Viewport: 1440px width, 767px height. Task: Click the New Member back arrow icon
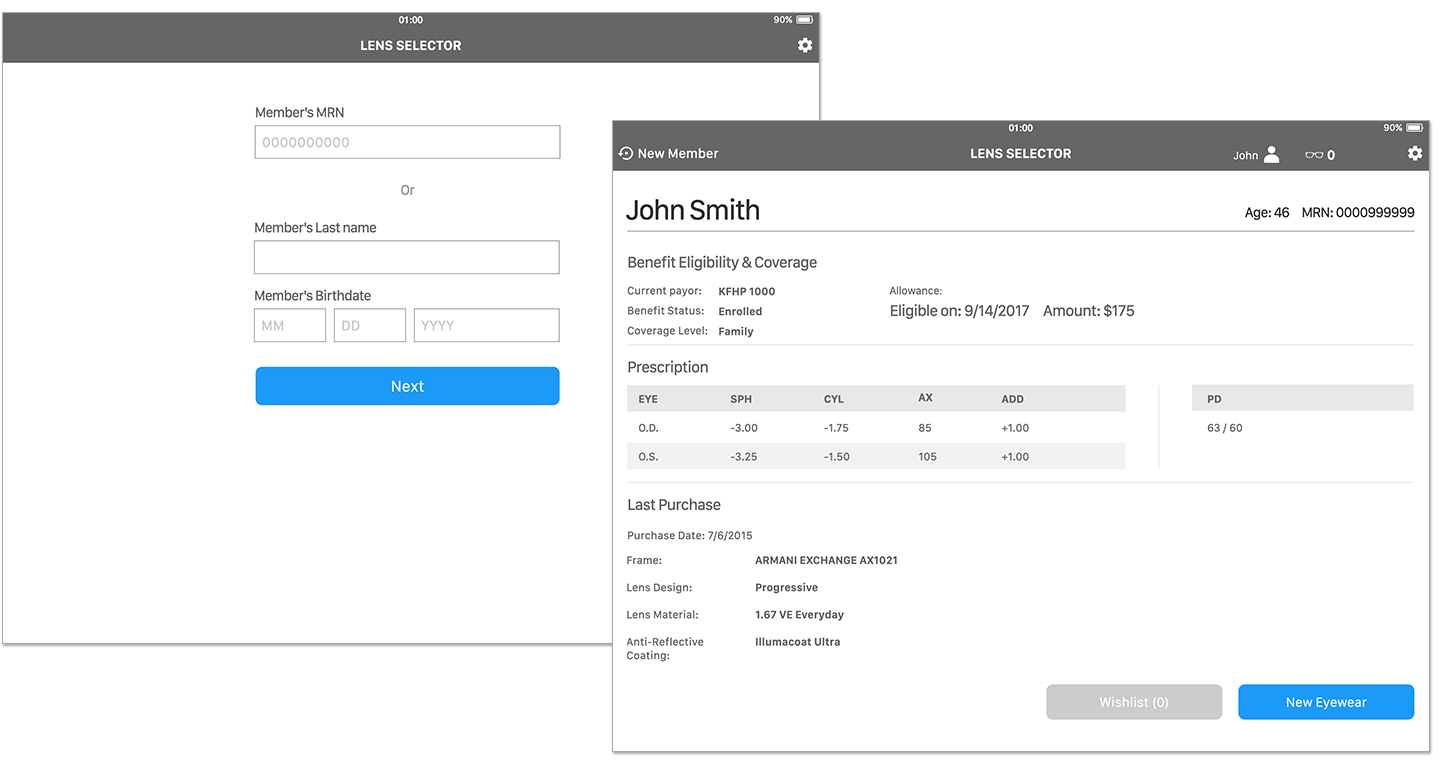point(626,153)
